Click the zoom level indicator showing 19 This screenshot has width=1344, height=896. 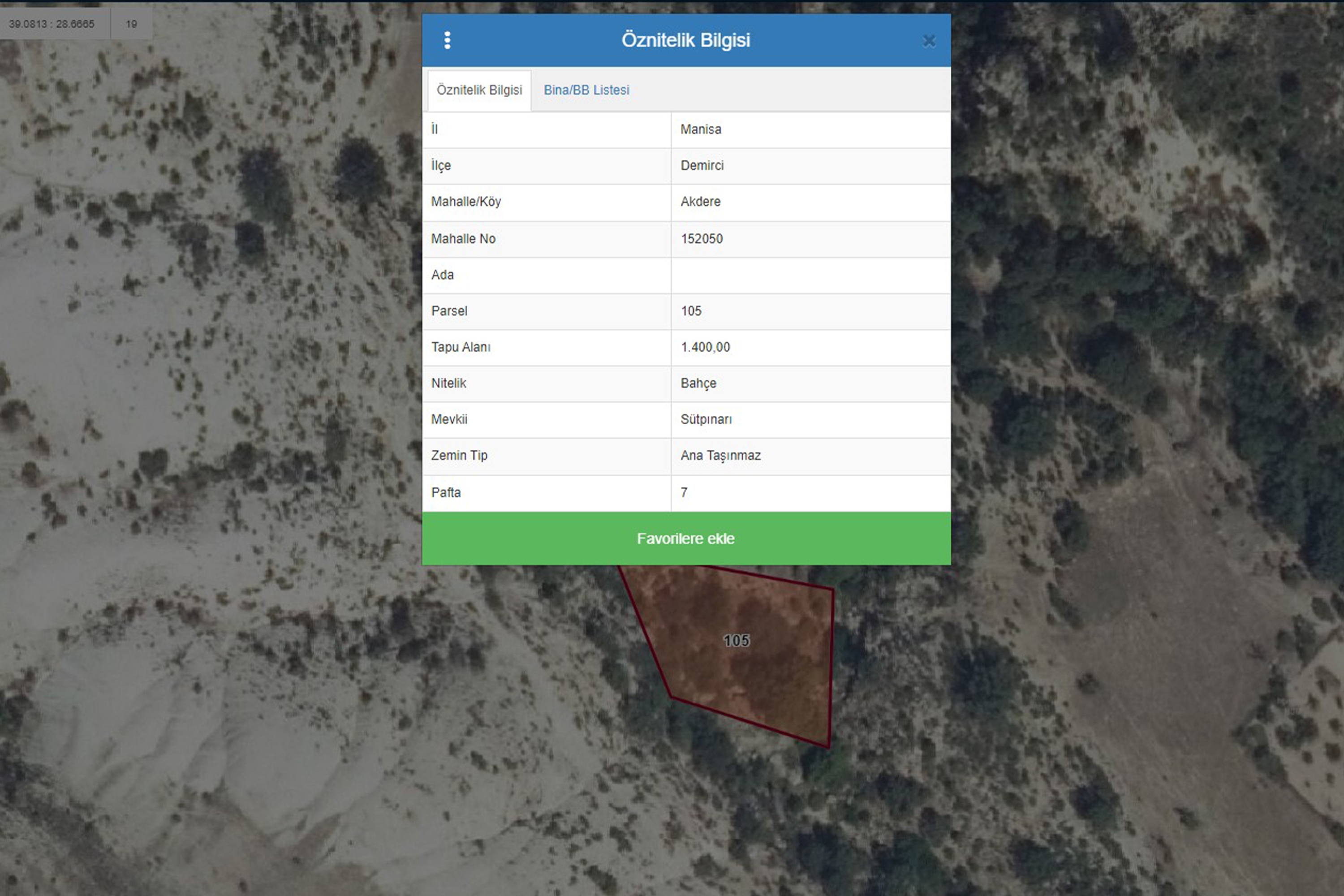click(131, 24)
